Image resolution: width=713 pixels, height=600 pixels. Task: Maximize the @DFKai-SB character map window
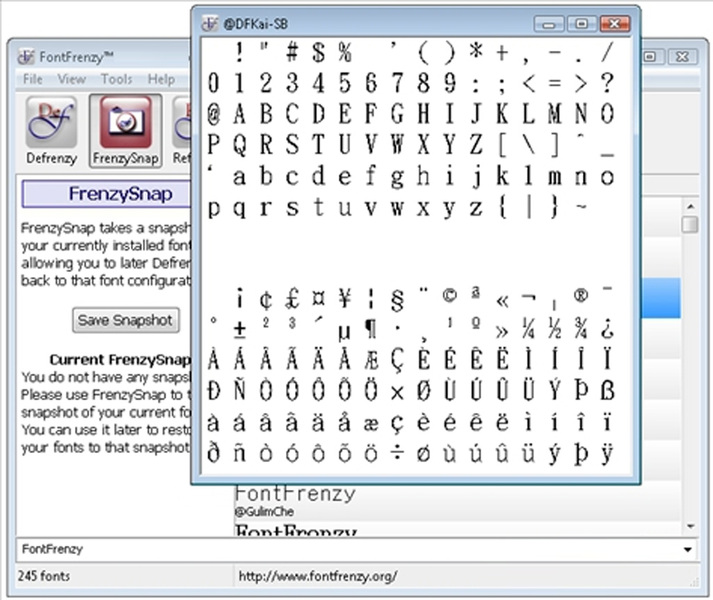tap(581, 24)
